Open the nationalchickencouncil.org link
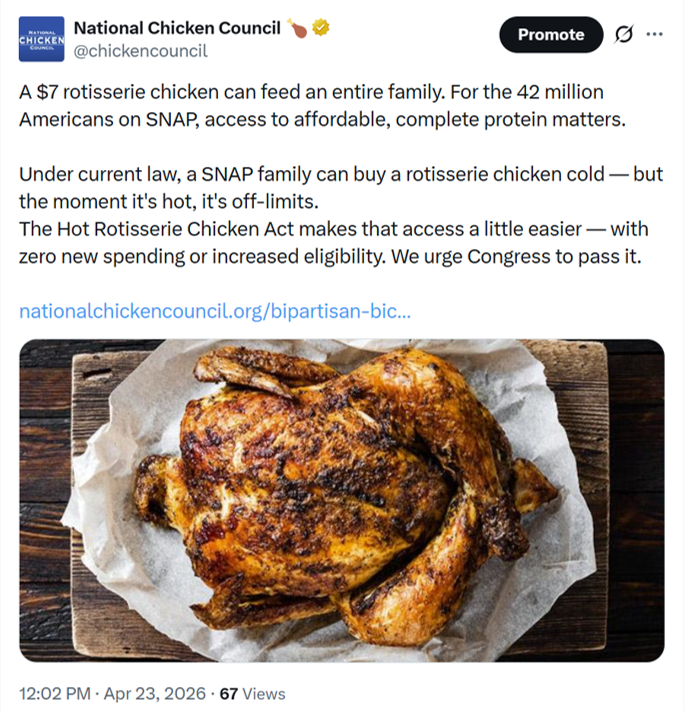The image size is (691, 712). coord(215,311)
